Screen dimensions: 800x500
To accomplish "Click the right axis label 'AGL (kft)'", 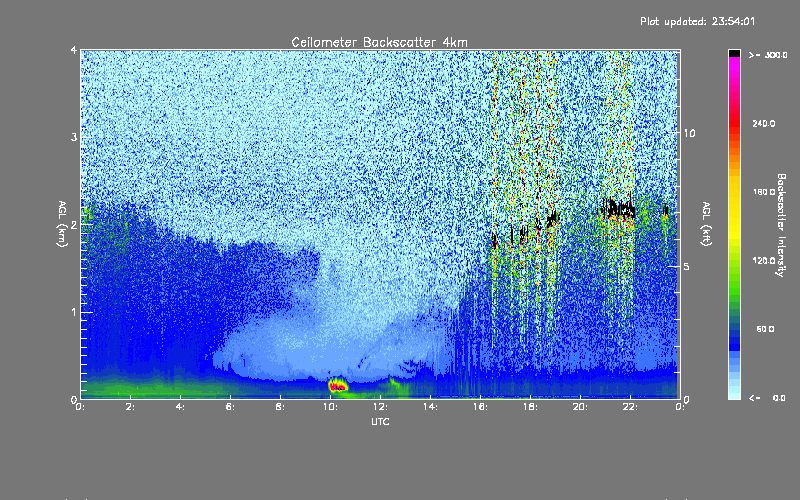I will [x=706, y=224].
